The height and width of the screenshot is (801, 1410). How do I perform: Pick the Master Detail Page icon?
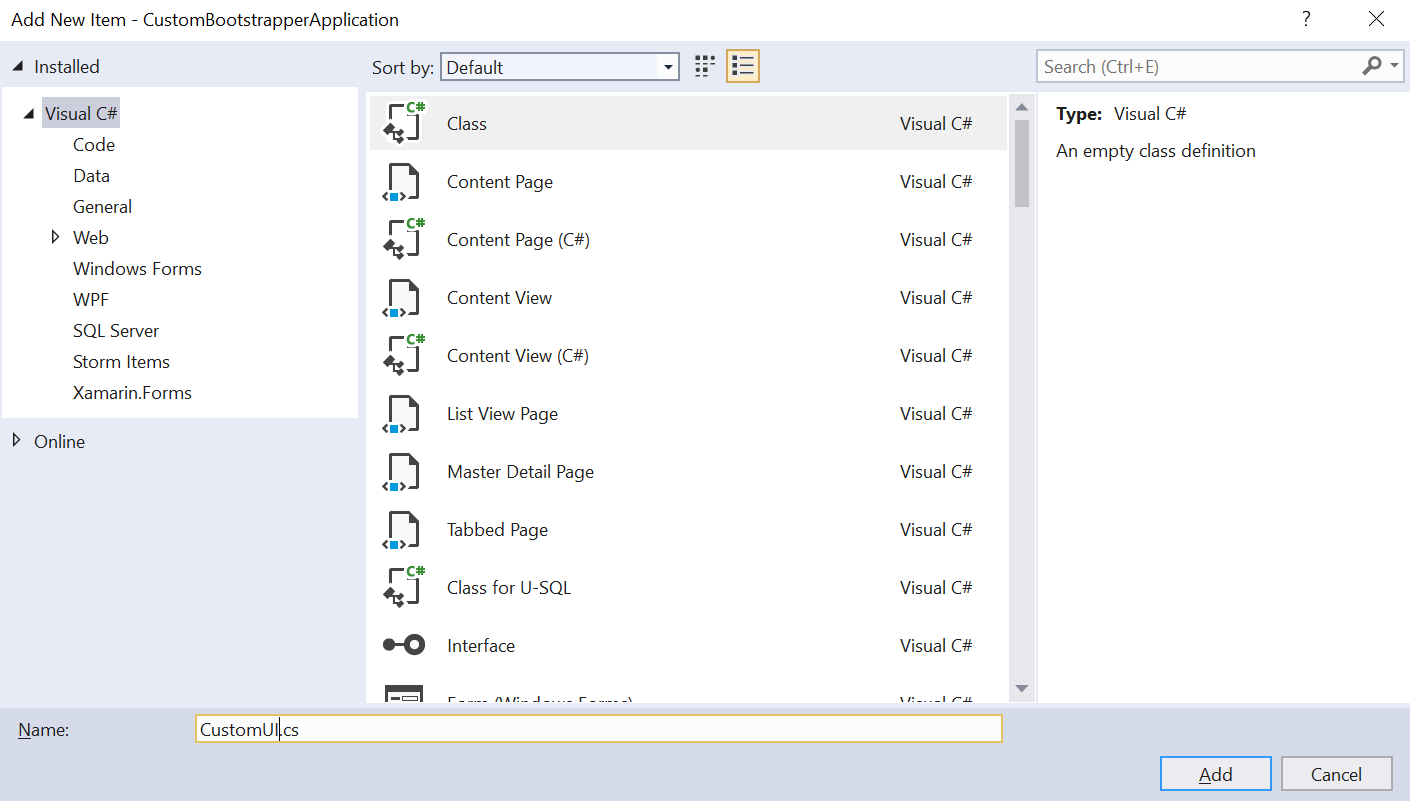[402, 472]
